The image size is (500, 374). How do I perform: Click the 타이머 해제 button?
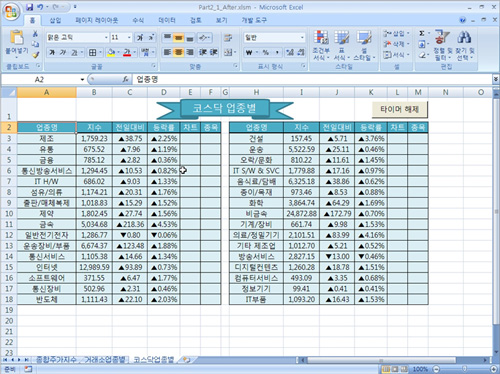tap(399, 109)
